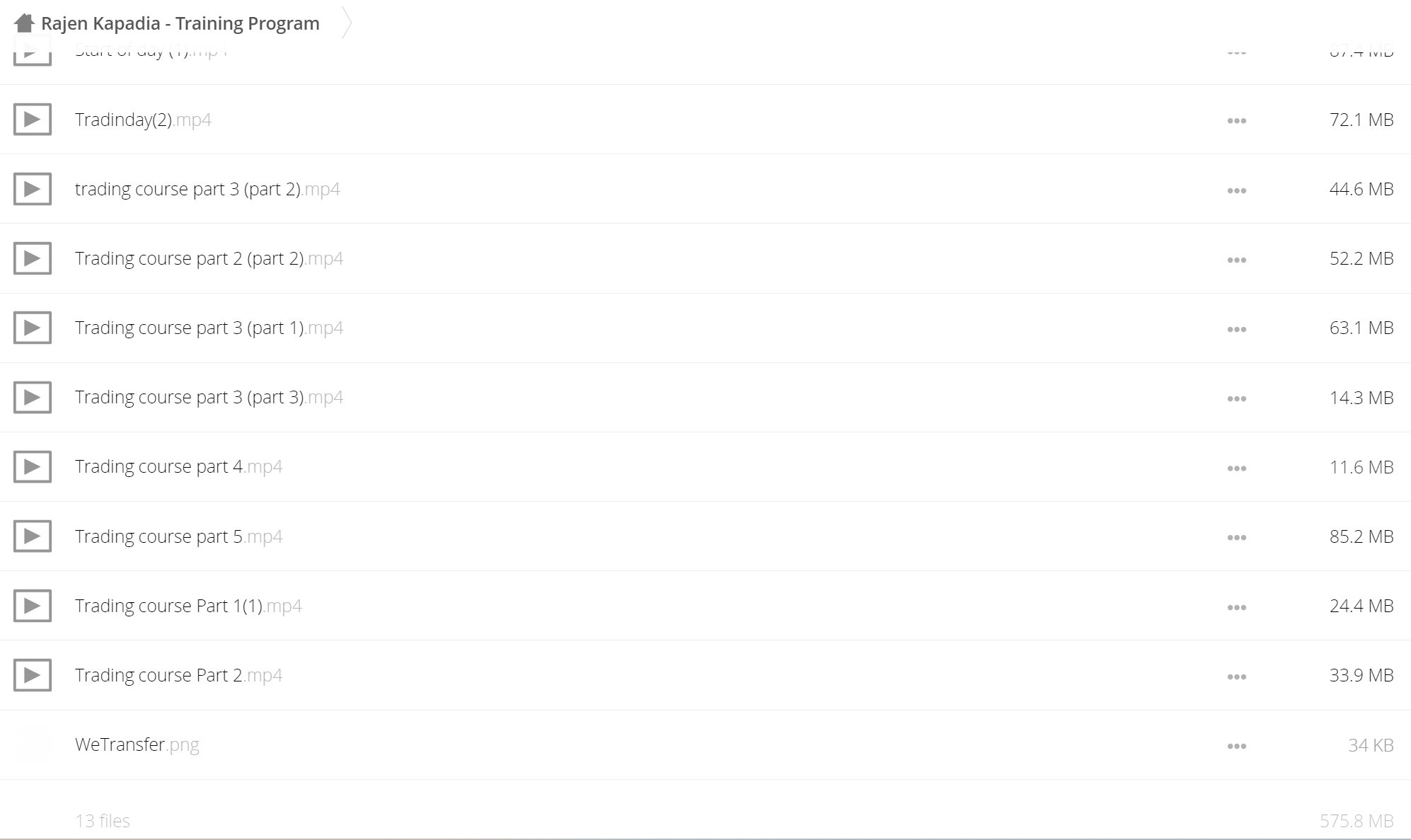
Task: Click the video icon for Trading course part 3 (part 3).mp4
Action: [33, 398]
